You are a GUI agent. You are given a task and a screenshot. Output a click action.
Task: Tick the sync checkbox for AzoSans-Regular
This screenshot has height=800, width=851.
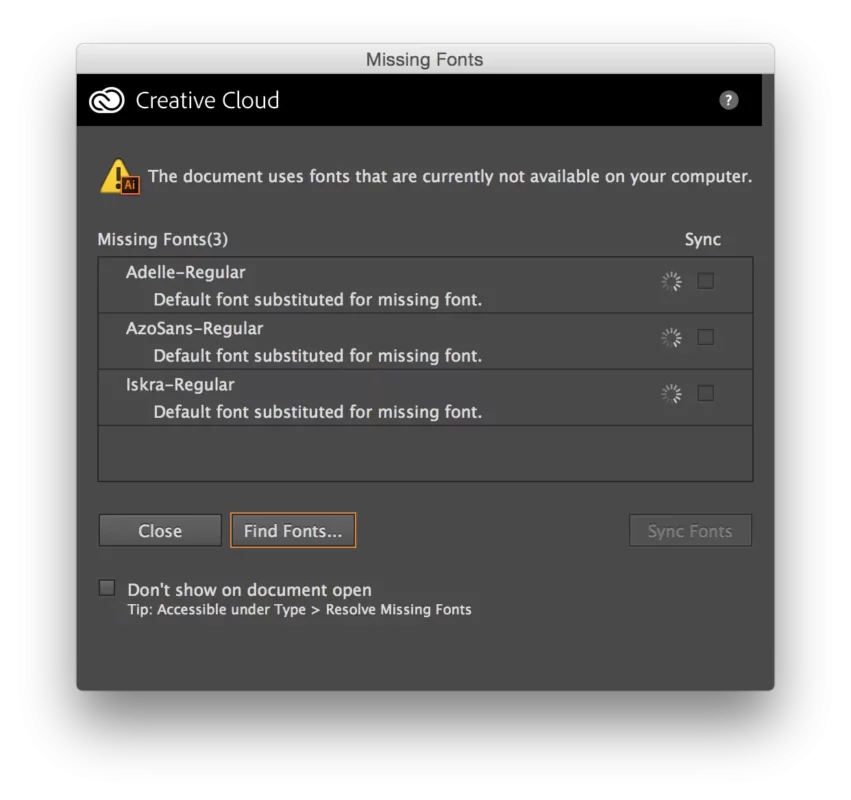(x=706, y=337)
